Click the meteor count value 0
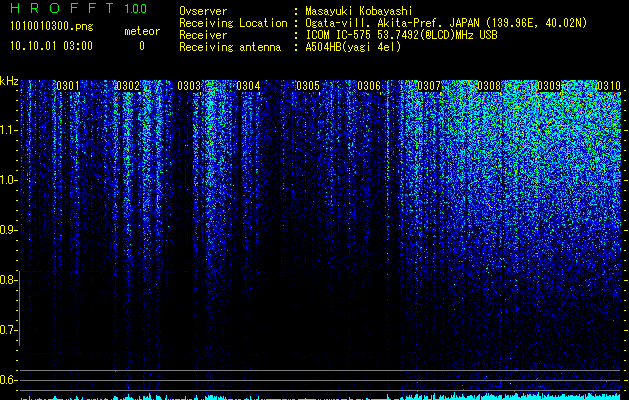This screenshot has width=629, height=400. [x=142, y=46]
